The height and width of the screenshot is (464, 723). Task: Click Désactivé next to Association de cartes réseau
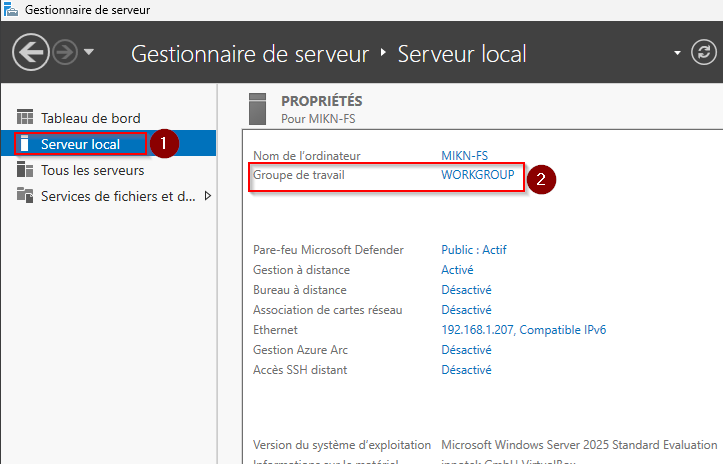tap(466, 310)
